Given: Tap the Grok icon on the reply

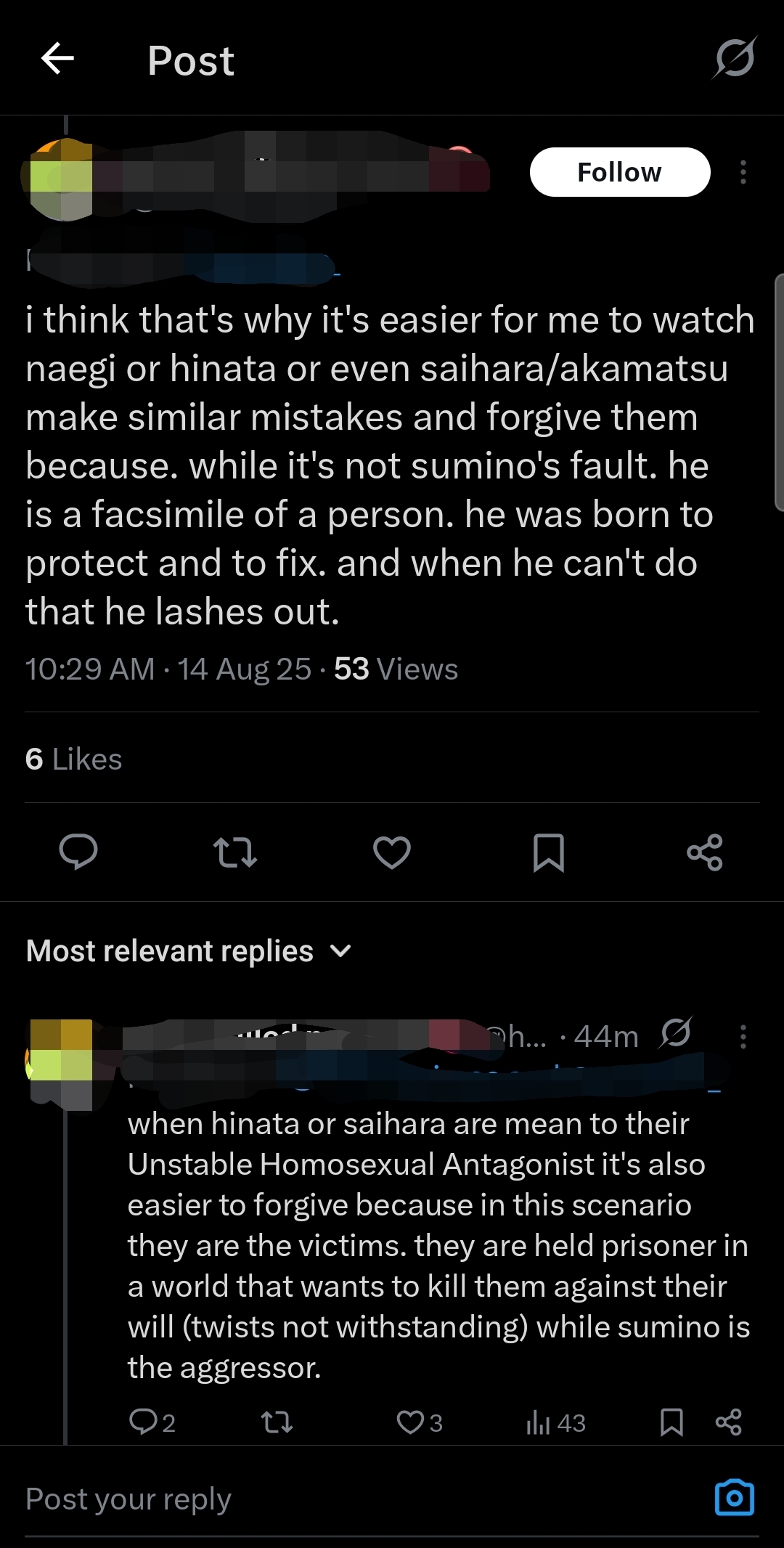Looking at the screenshot, I should [x=676, y=1033].
